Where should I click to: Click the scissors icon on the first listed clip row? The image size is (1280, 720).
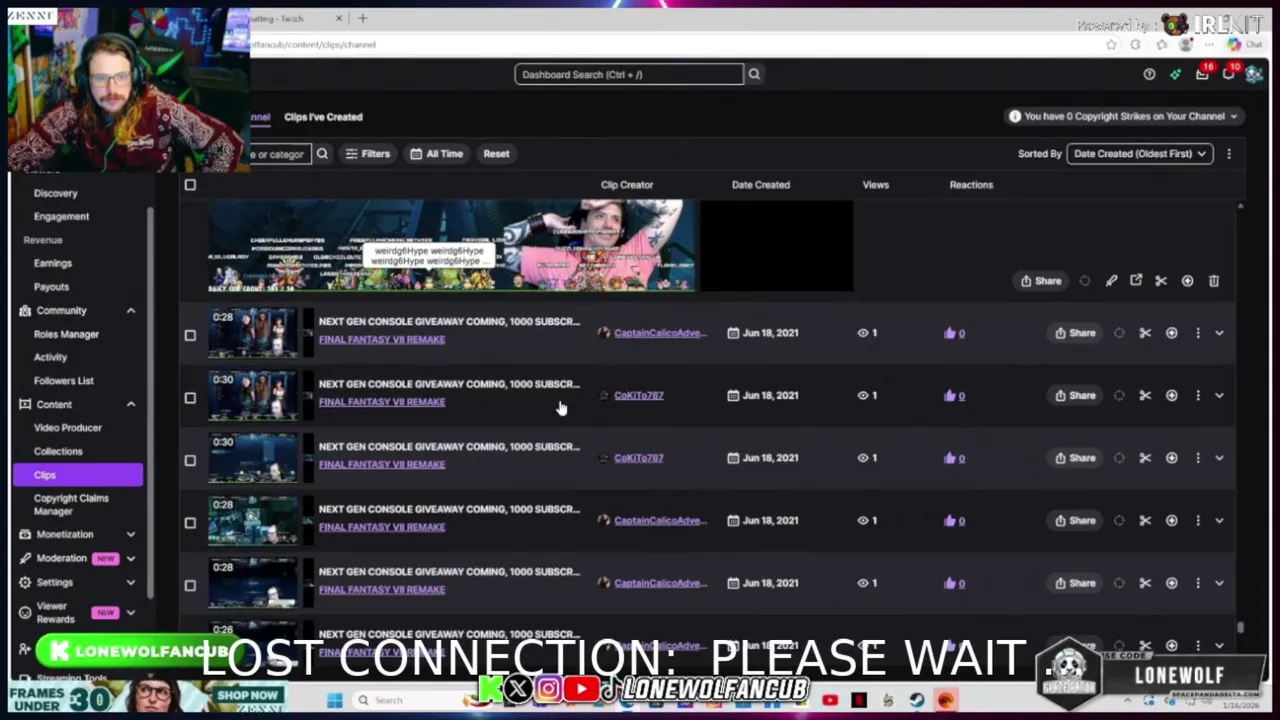pyautogui.click(x=1145, y=333)
